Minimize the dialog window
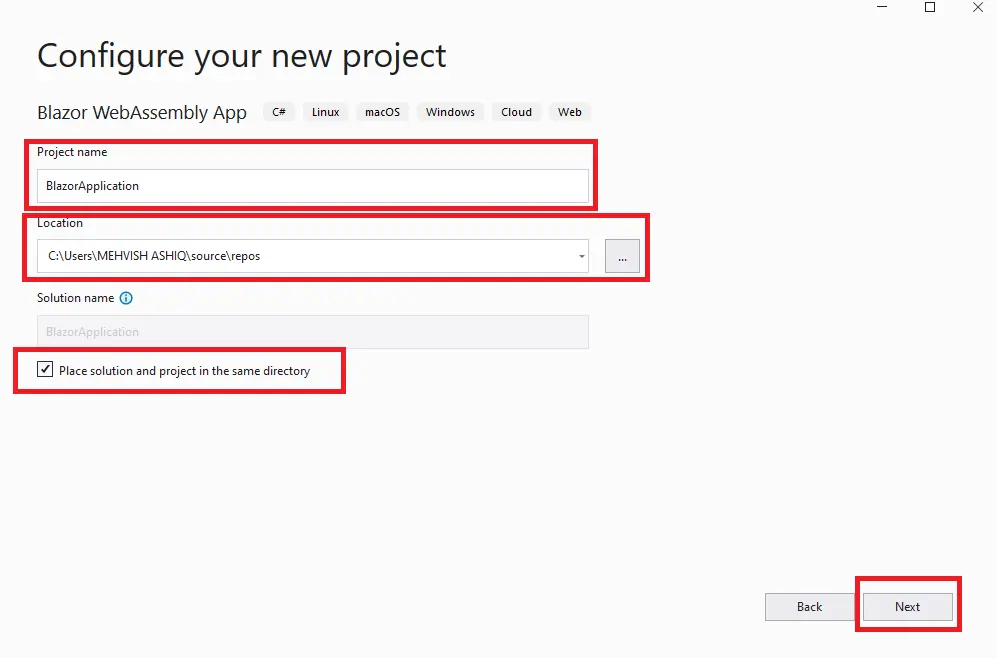This screenshot has width=997, height=658. 882,7
